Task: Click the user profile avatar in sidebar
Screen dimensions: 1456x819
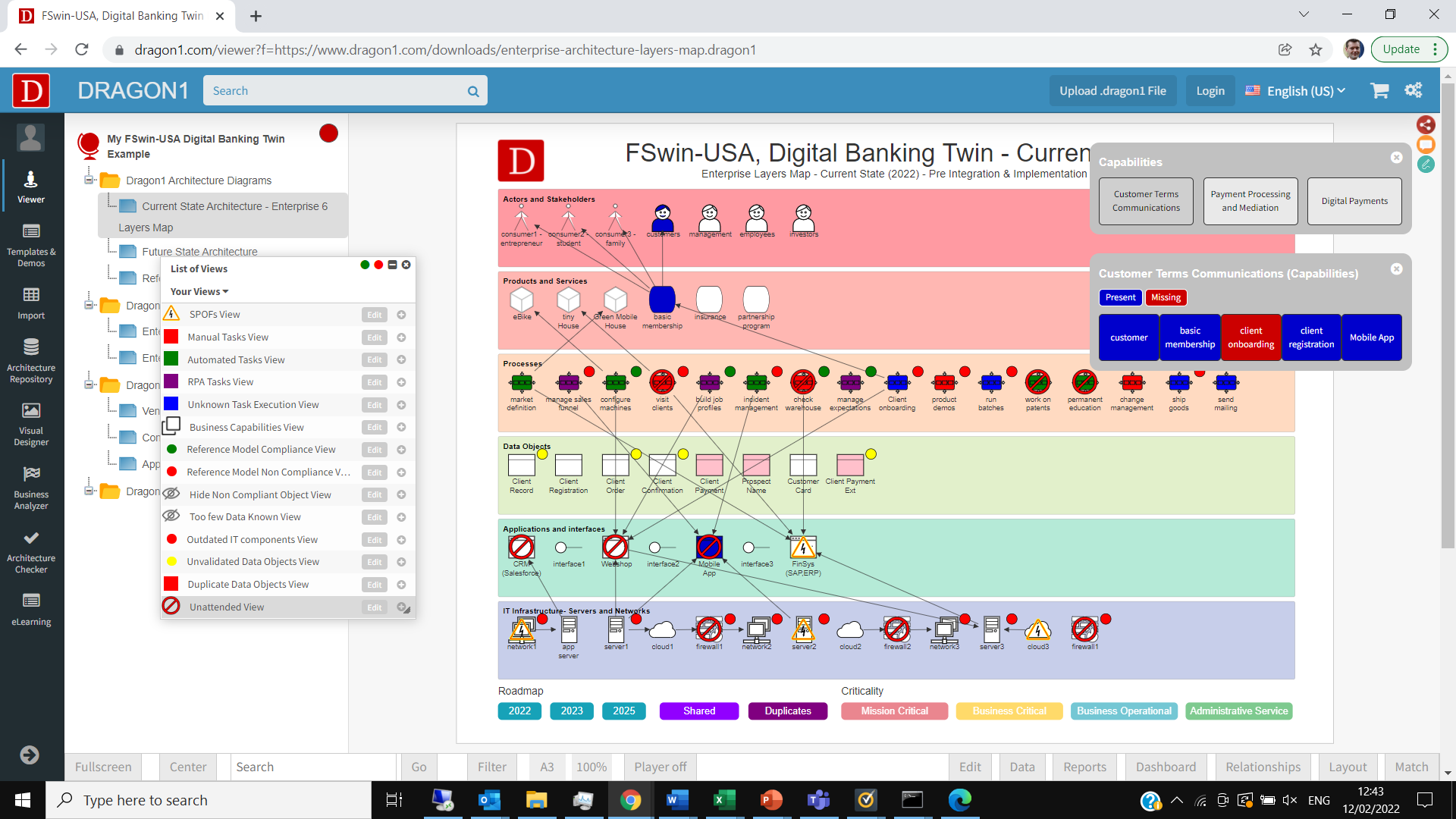Action: tap(30, 138)
